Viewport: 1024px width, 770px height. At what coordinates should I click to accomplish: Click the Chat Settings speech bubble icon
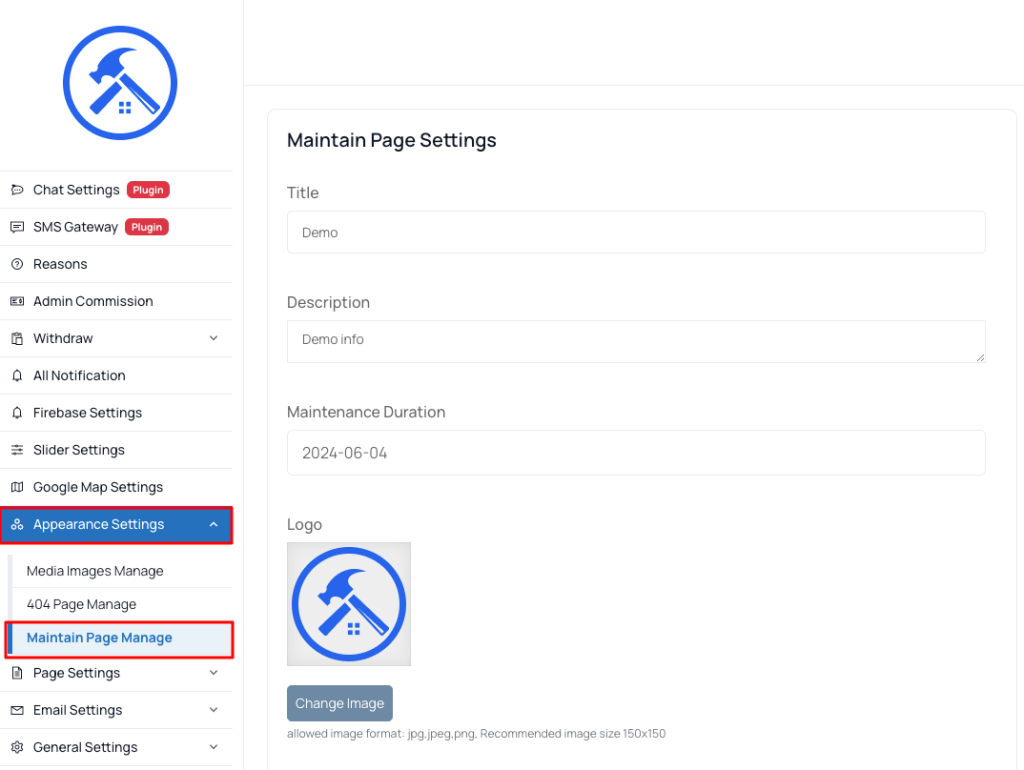[17, 190]
